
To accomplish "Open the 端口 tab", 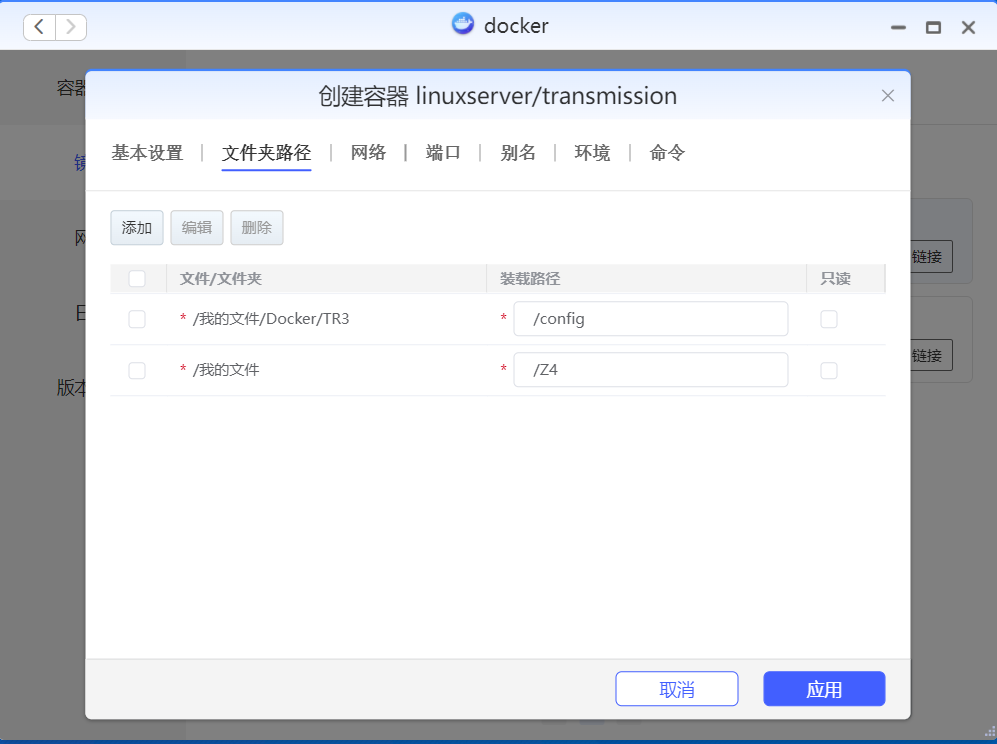I will 443,153.
